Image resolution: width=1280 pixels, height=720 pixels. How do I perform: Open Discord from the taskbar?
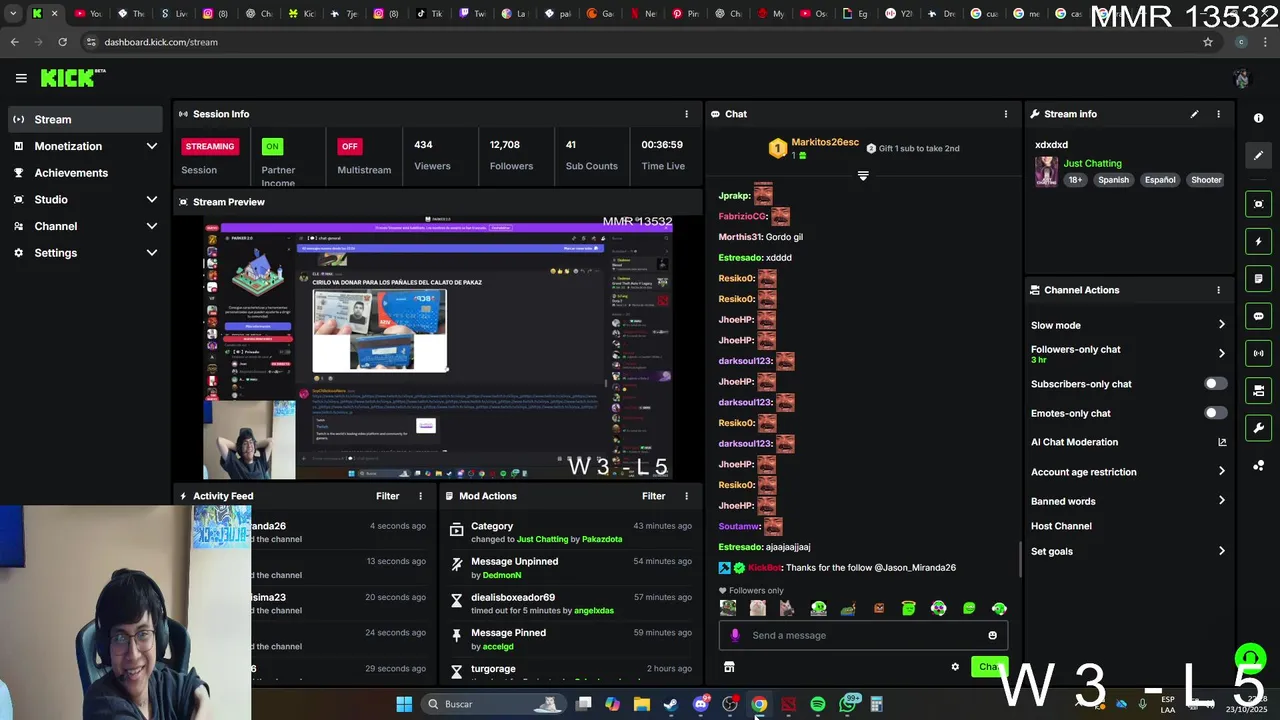[700, 704]
